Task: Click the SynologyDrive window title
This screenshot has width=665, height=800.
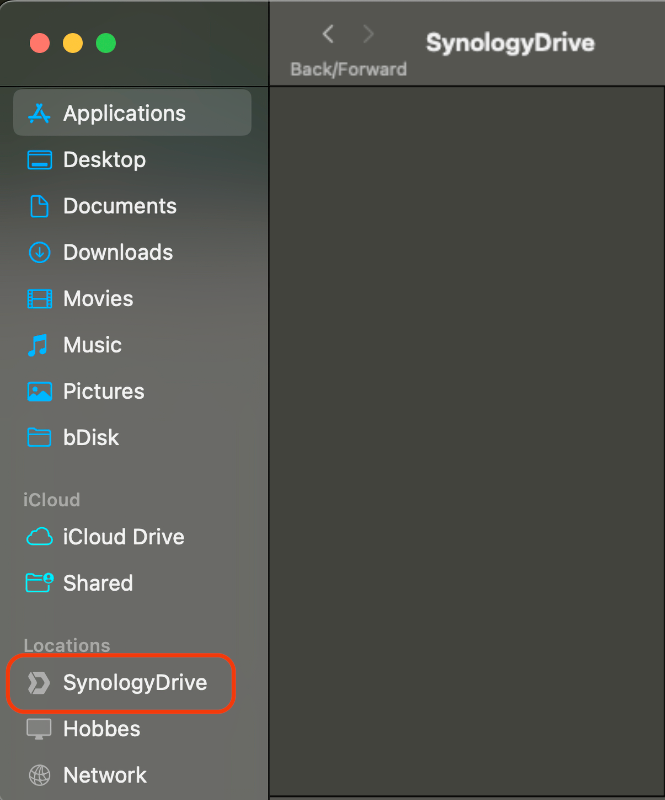Action: [x=510, y=43]
